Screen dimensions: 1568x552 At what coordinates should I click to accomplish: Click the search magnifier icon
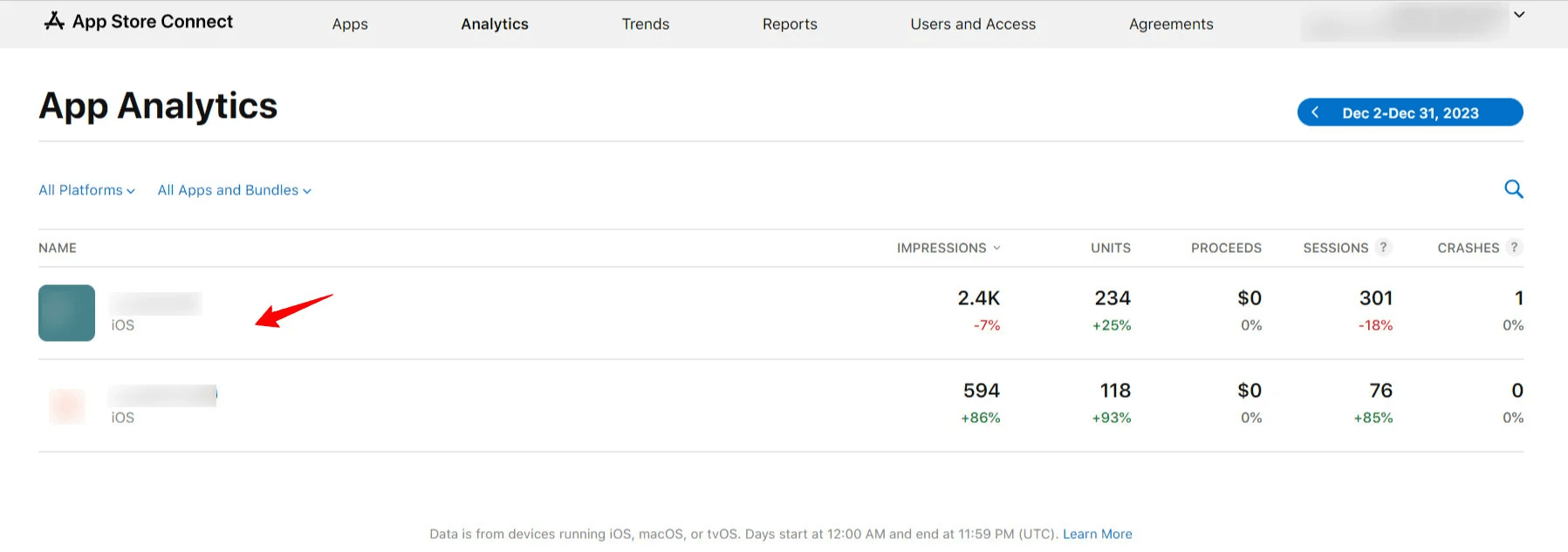point(1513,189)
